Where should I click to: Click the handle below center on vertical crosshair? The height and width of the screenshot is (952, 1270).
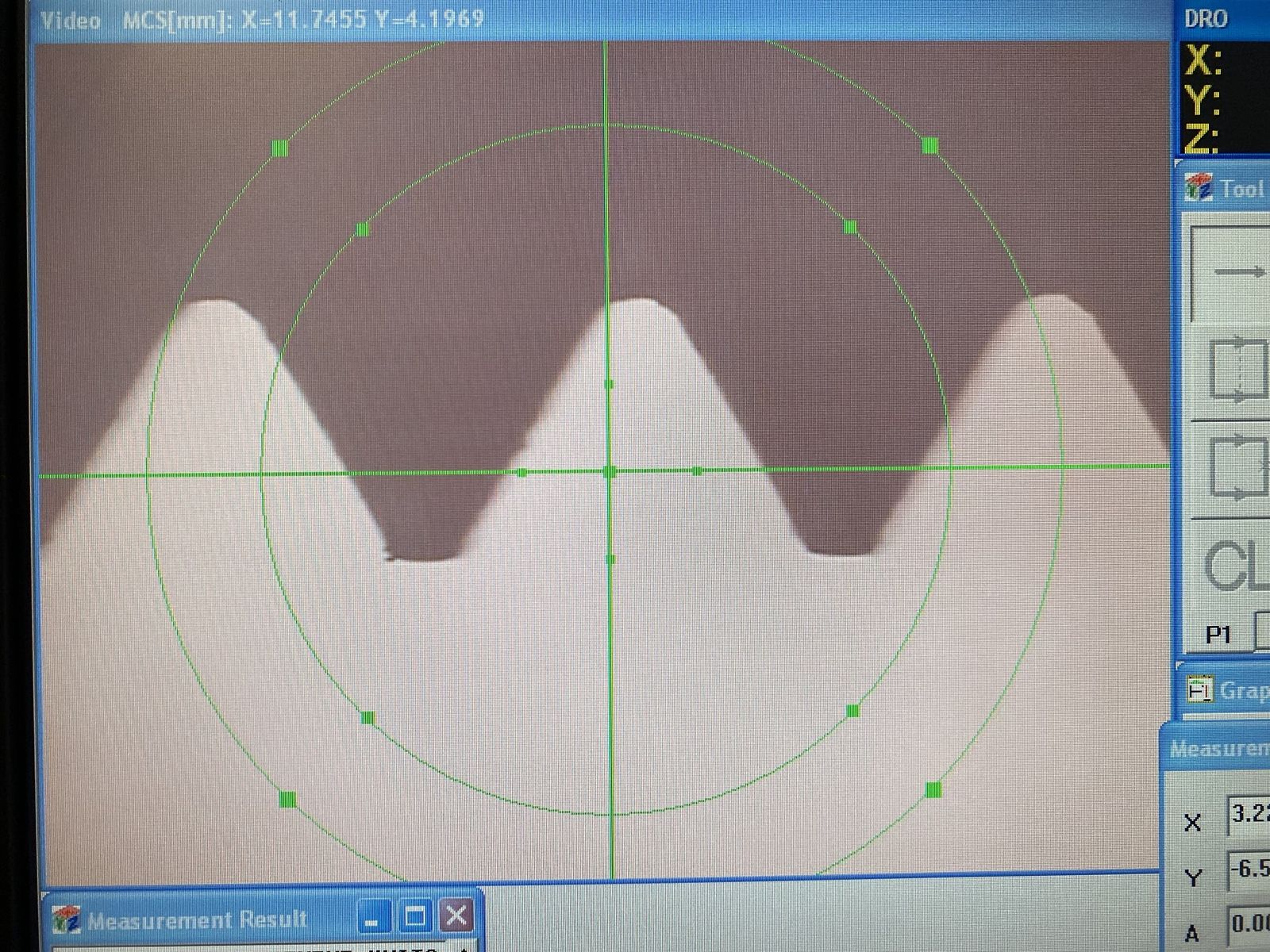(x=610, y=559)
